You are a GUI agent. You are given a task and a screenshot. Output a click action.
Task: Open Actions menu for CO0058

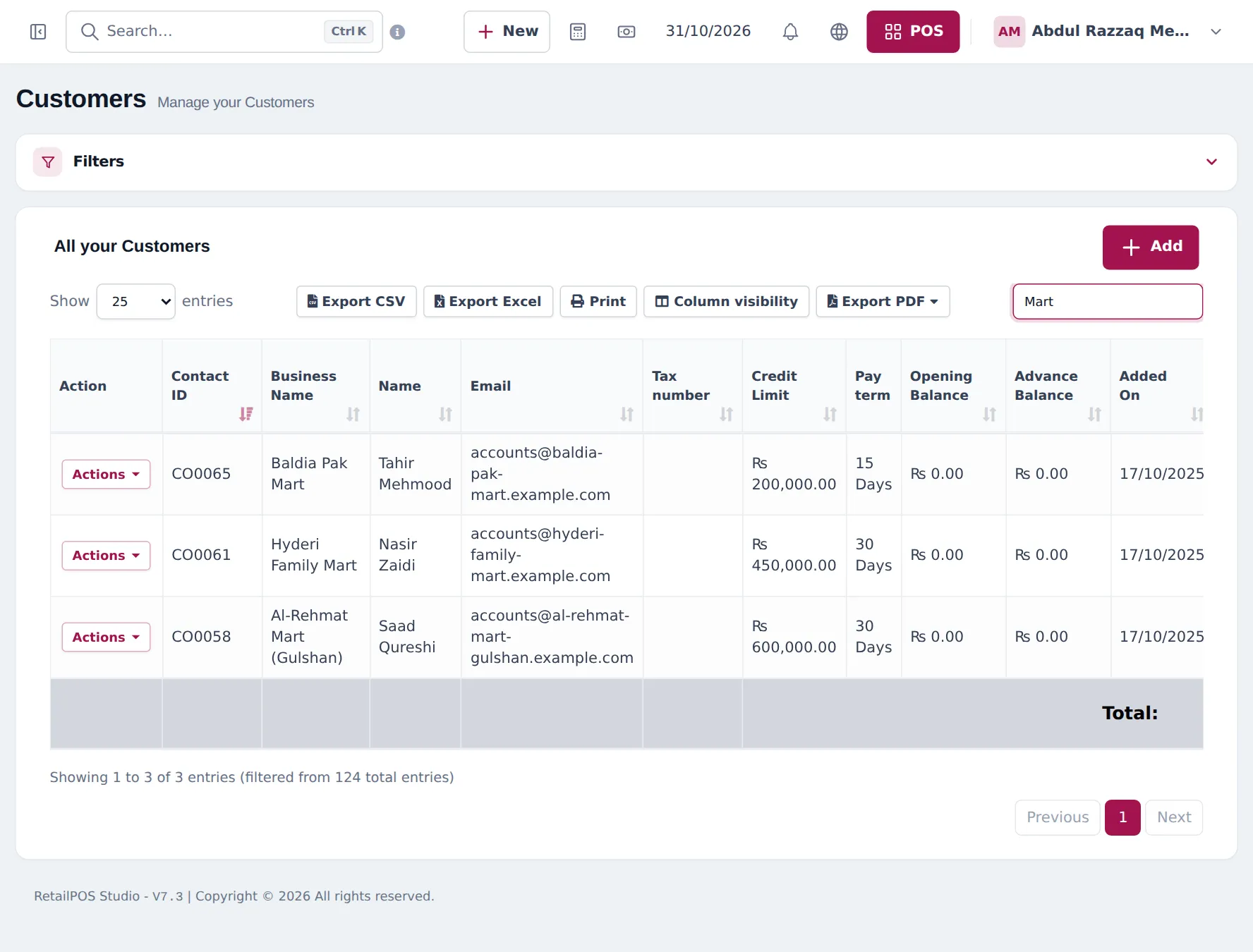coord(106,637)
